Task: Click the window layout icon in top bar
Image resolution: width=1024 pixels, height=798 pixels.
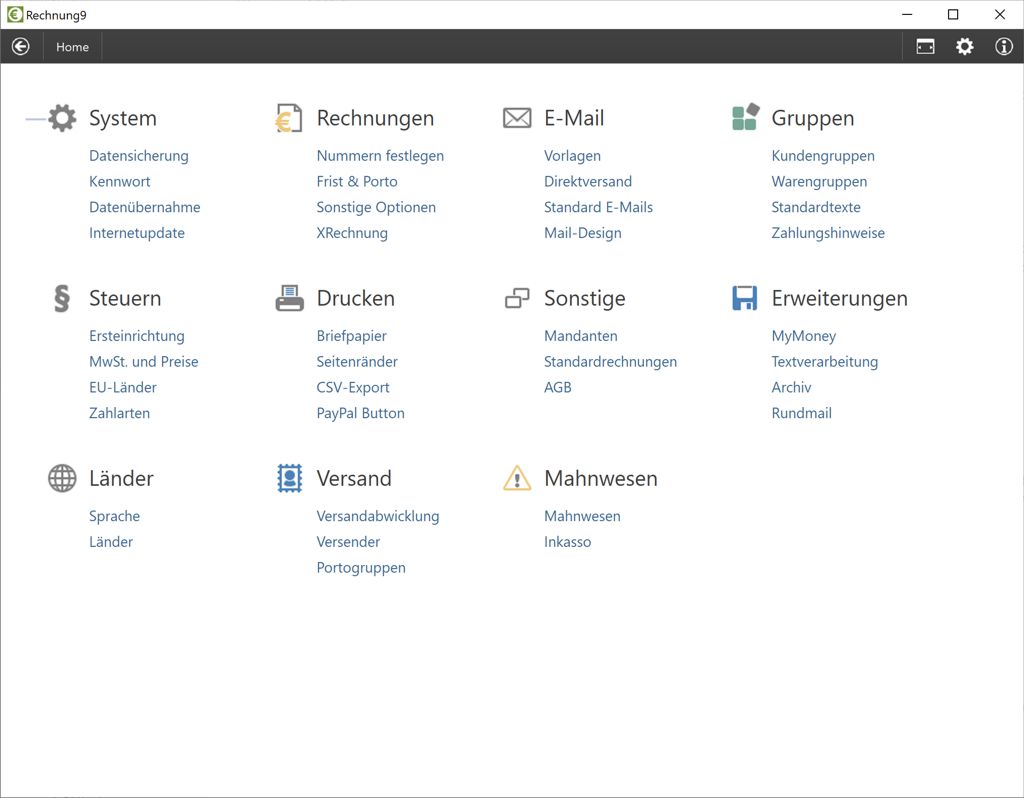Action: [925, 47]
